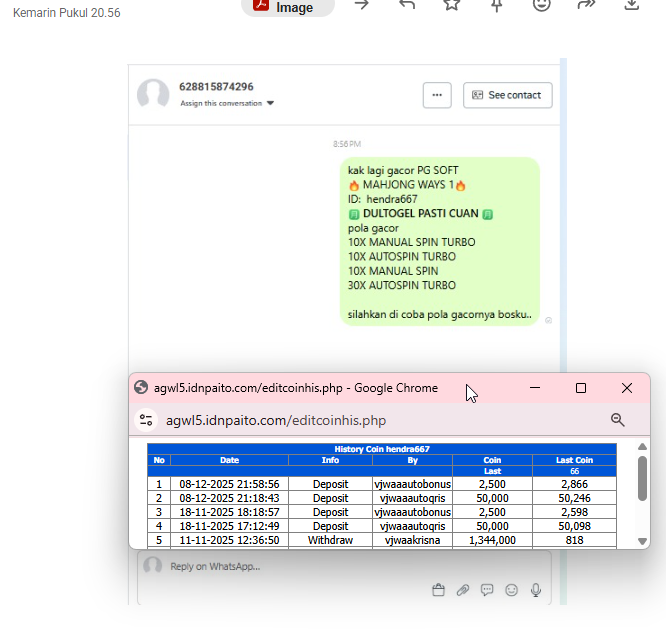
Task: Select date cell 08-12-2025 21:58:56
Action: pos(229,484)
